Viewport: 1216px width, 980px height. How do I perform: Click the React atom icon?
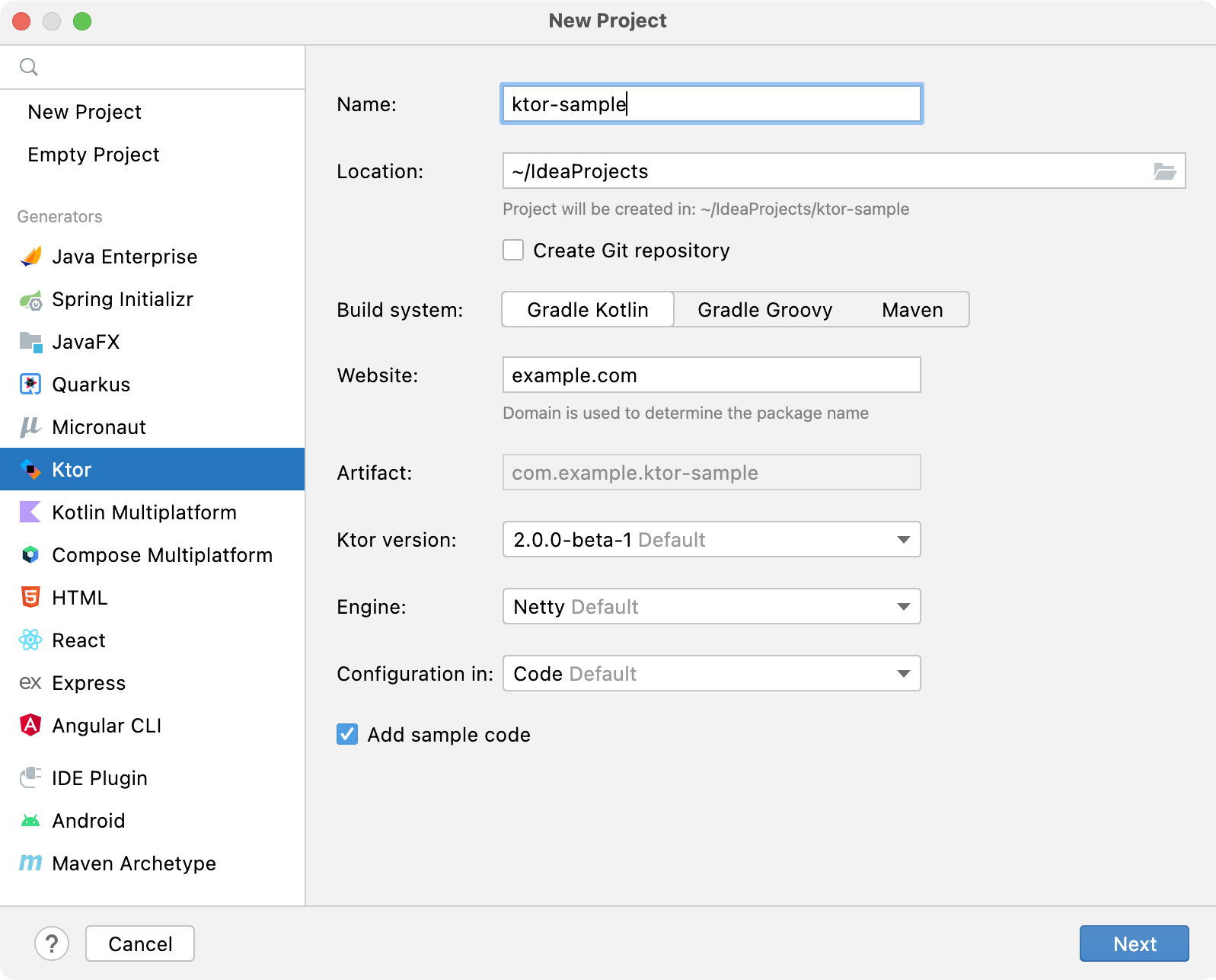pyautogui.click(x=30, y=640)
